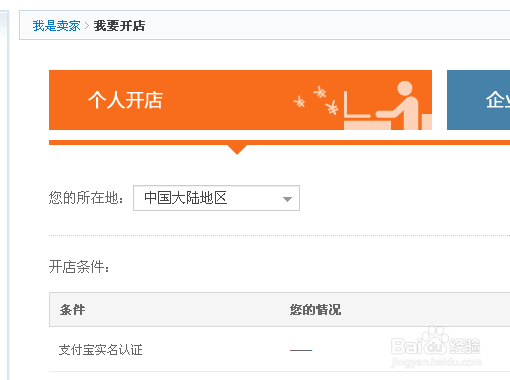The image size is (510, 380).
Task: Click the 我要开店 breadcrumb text
Action: pyautogui.click(x=119, y=26)
